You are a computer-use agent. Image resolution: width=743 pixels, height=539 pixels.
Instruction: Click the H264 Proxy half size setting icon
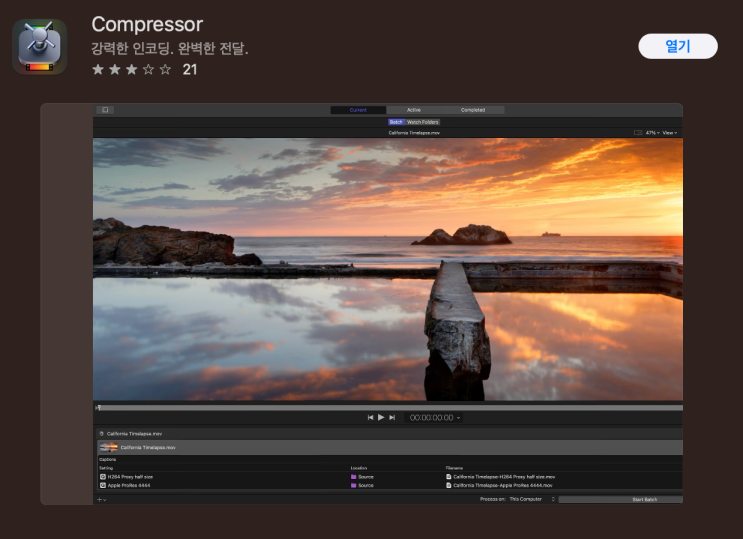point(102,477)
